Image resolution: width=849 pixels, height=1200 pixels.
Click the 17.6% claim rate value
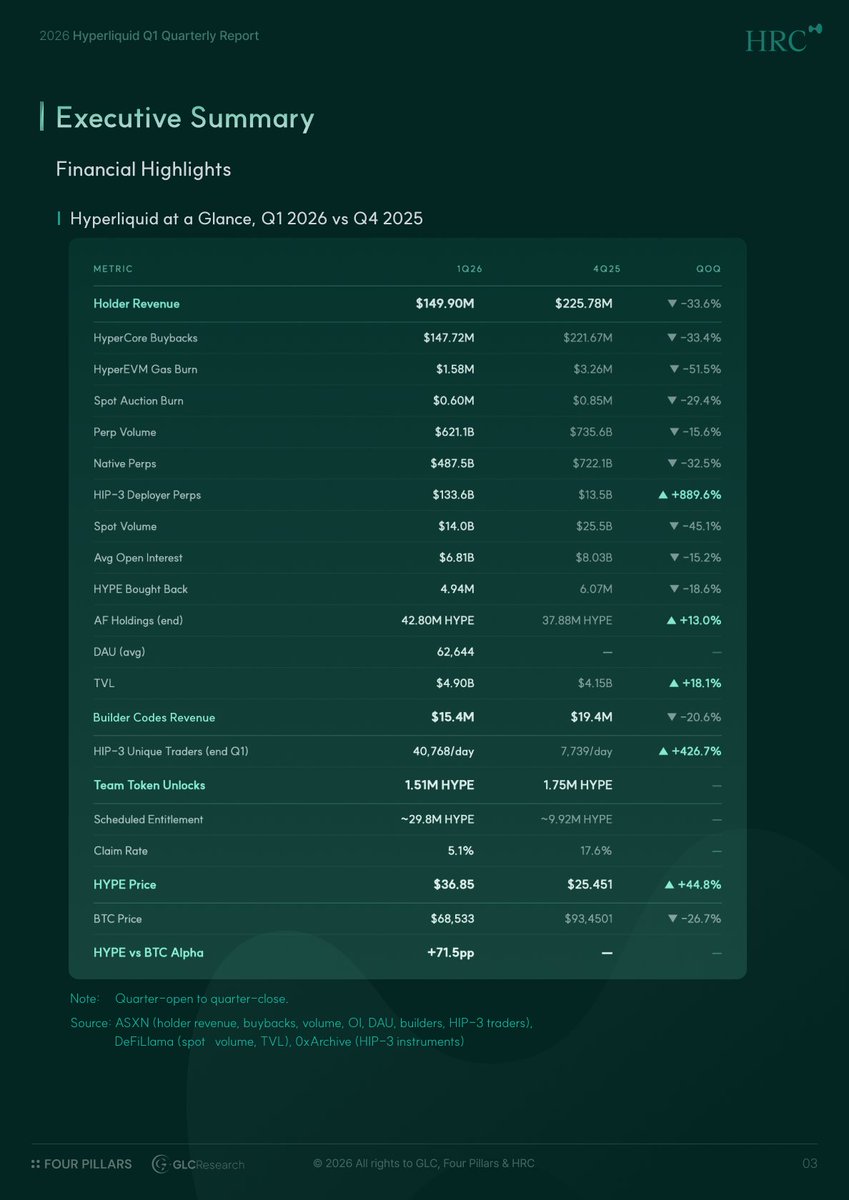(x=595, y=851)
